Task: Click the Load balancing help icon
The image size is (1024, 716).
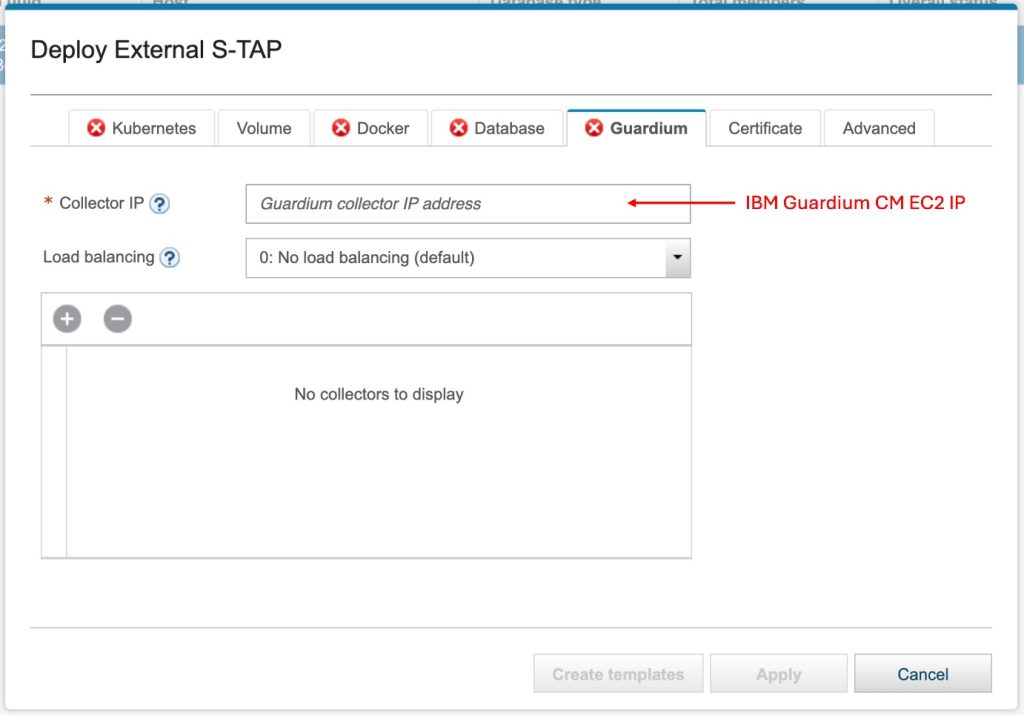Action: coord(170,257)
